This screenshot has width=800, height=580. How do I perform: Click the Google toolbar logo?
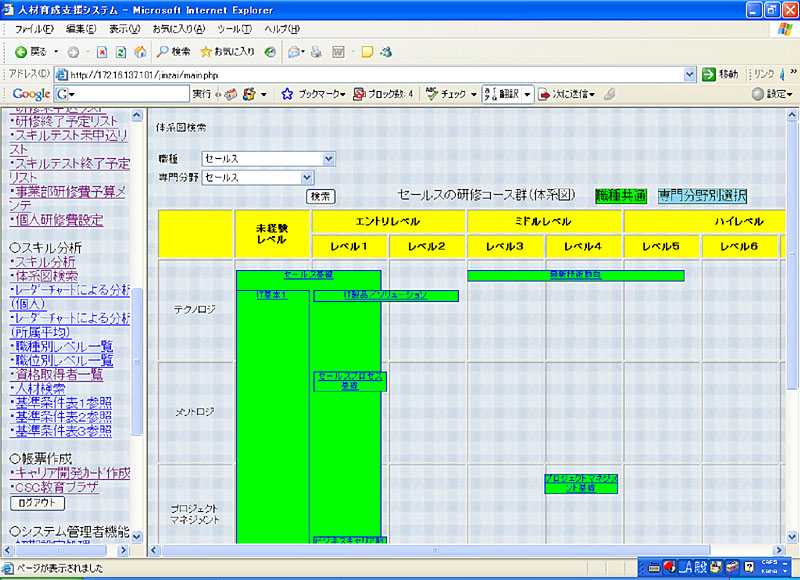pyautogui.click(x=31, y=94)
